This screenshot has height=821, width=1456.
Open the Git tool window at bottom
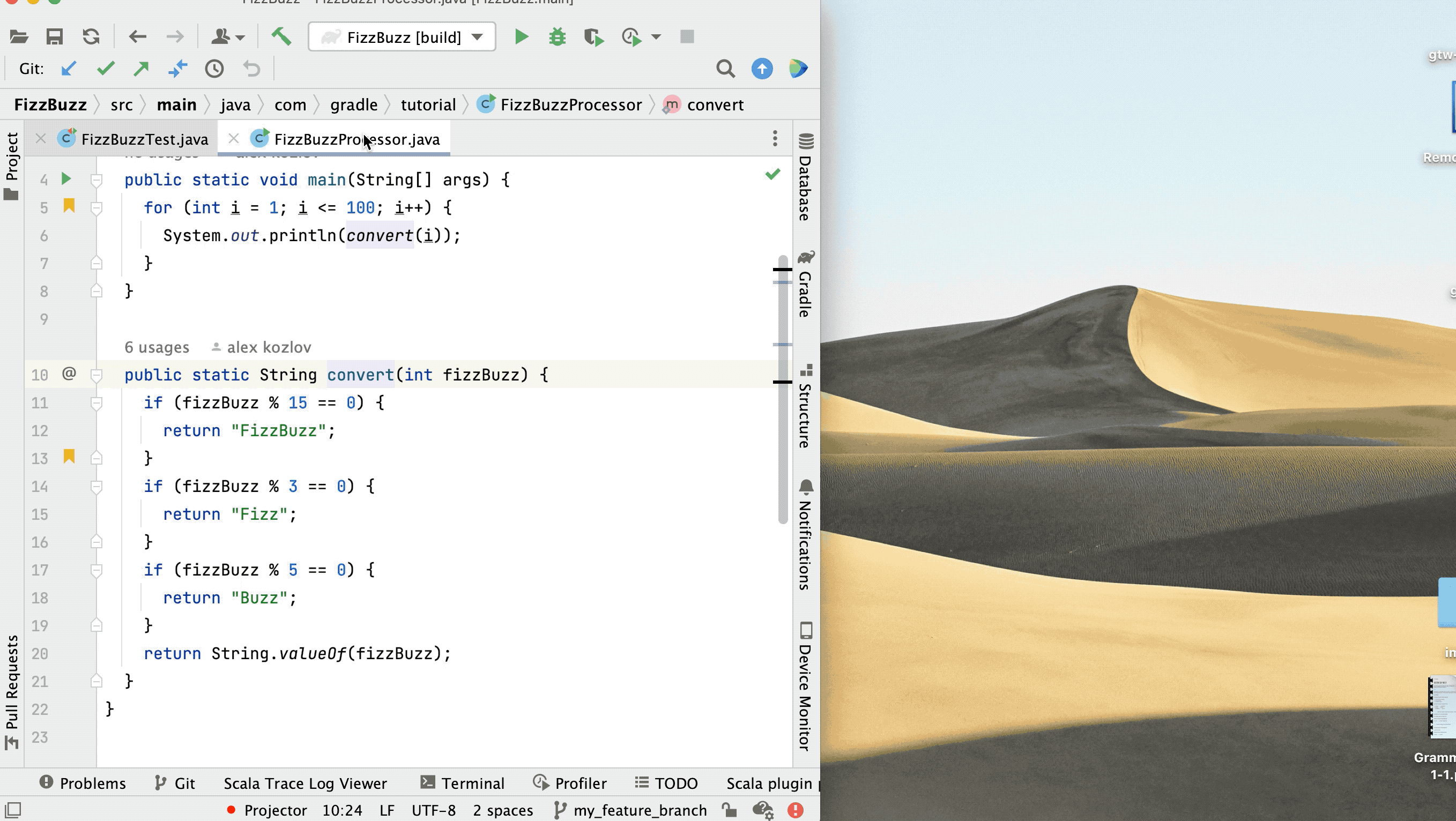(175, 783)
